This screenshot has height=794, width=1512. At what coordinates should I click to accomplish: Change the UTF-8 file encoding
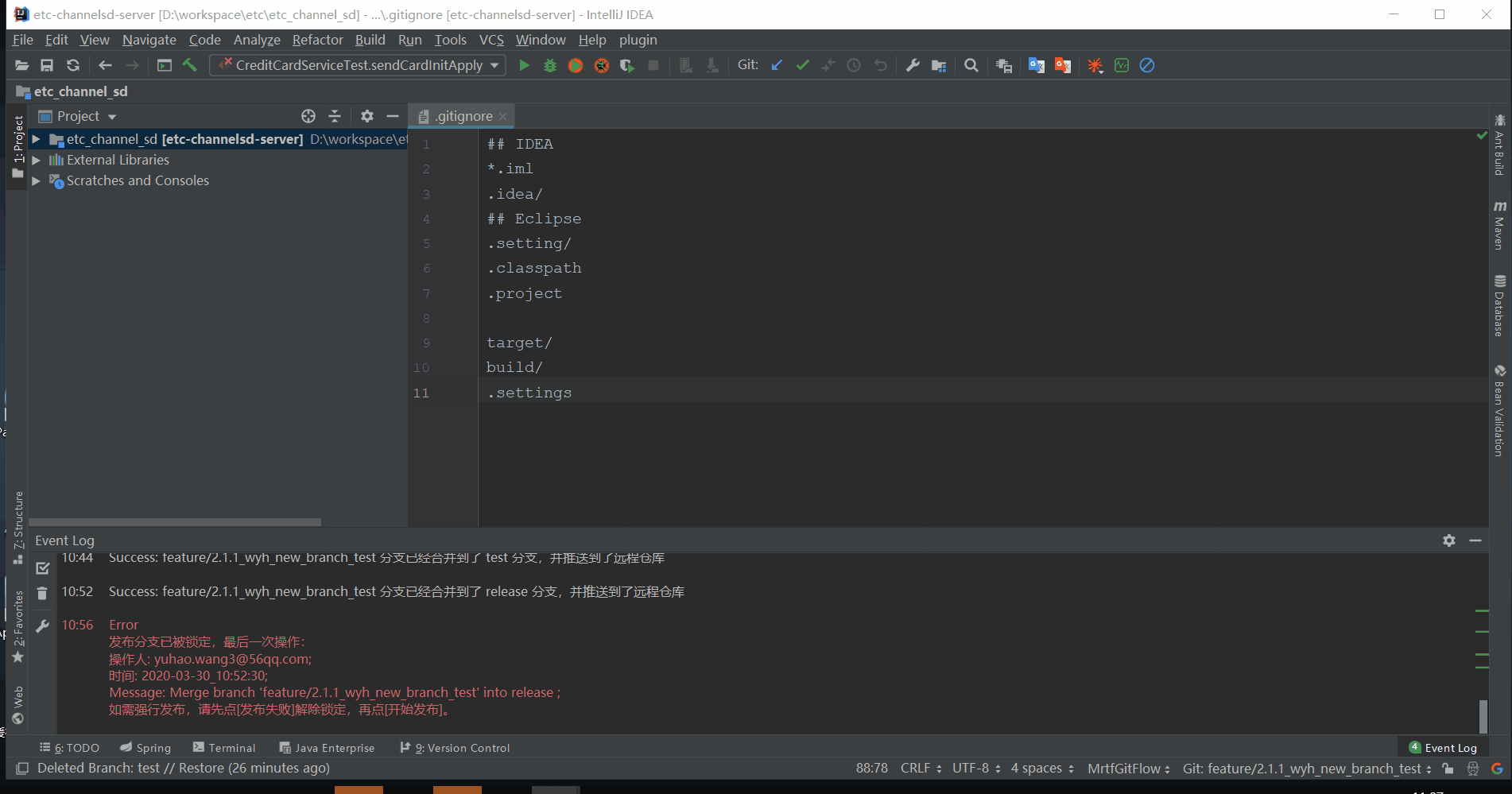tap(976, 769)
